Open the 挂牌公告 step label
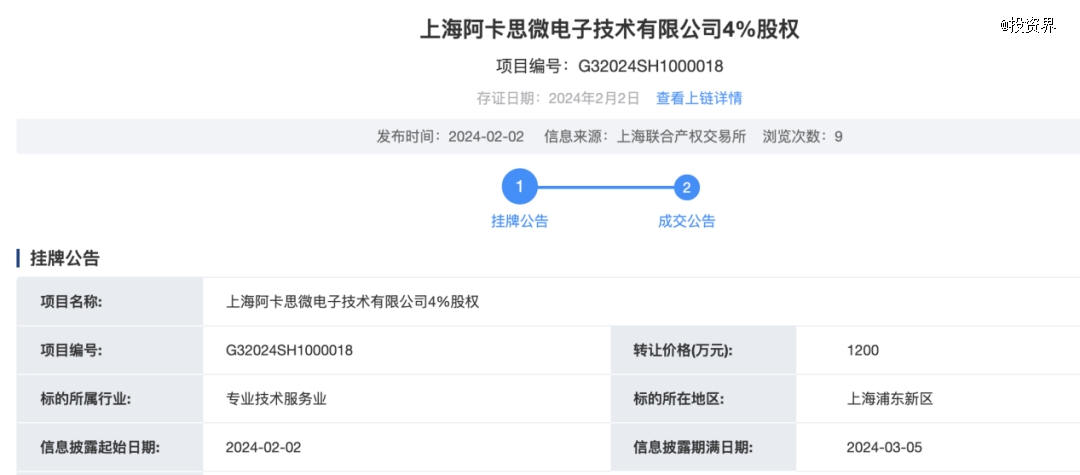The height and width of the screenshot is (475, 1080). [x=519, y=222]
